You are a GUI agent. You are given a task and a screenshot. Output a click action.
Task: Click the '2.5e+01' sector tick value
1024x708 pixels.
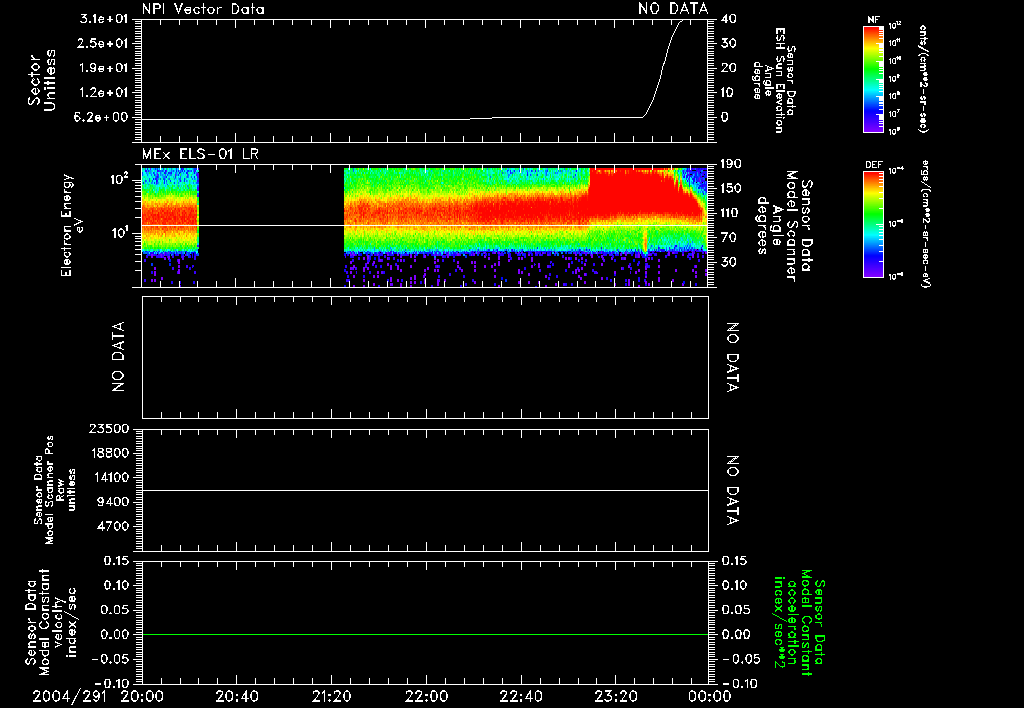[x=104, y=43]
